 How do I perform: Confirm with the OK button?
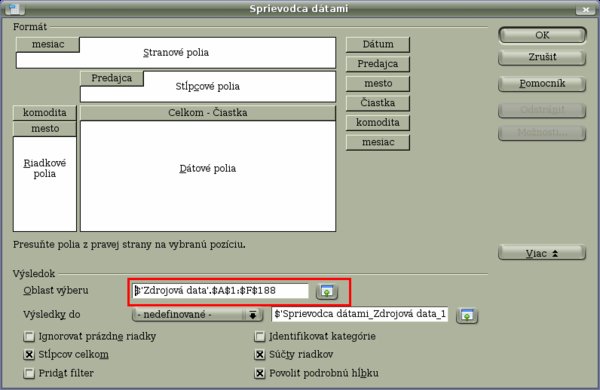(542, 35)
